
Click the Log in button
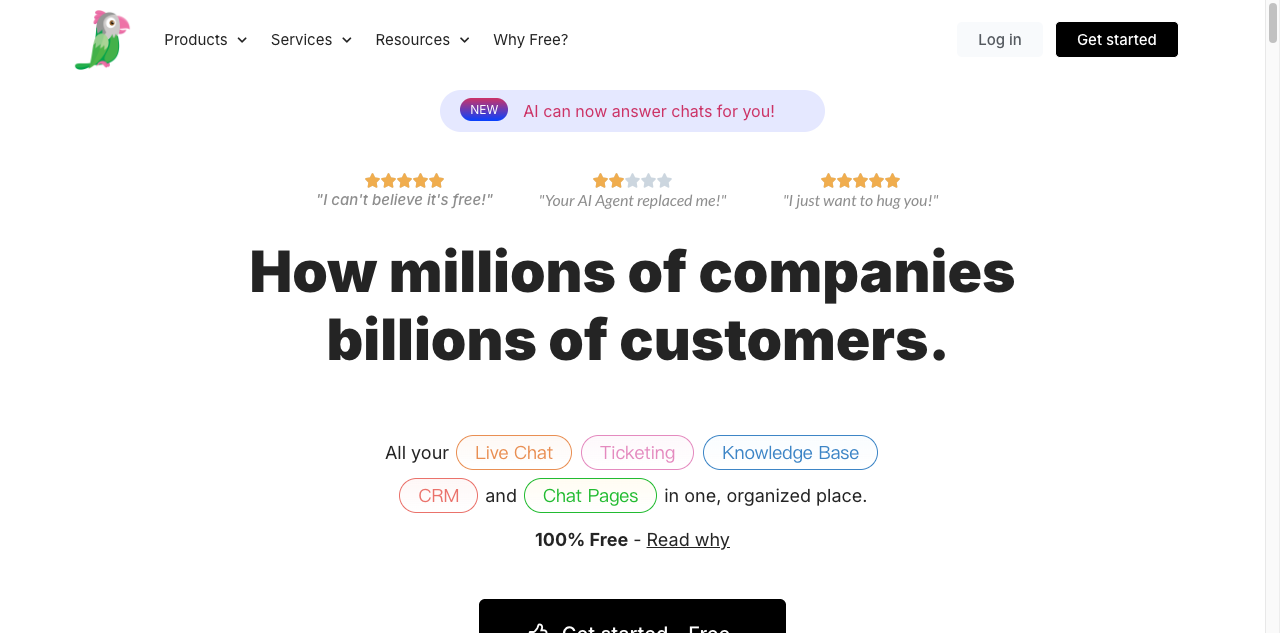[1000, 40]
